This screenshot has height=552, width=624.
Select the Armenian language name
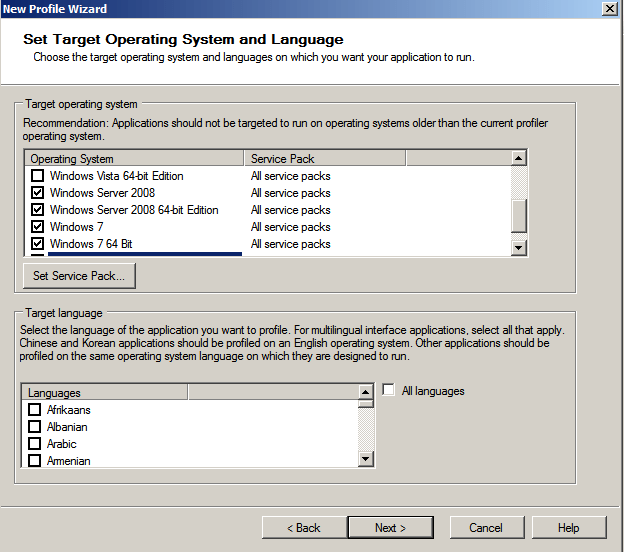[68, 460]
